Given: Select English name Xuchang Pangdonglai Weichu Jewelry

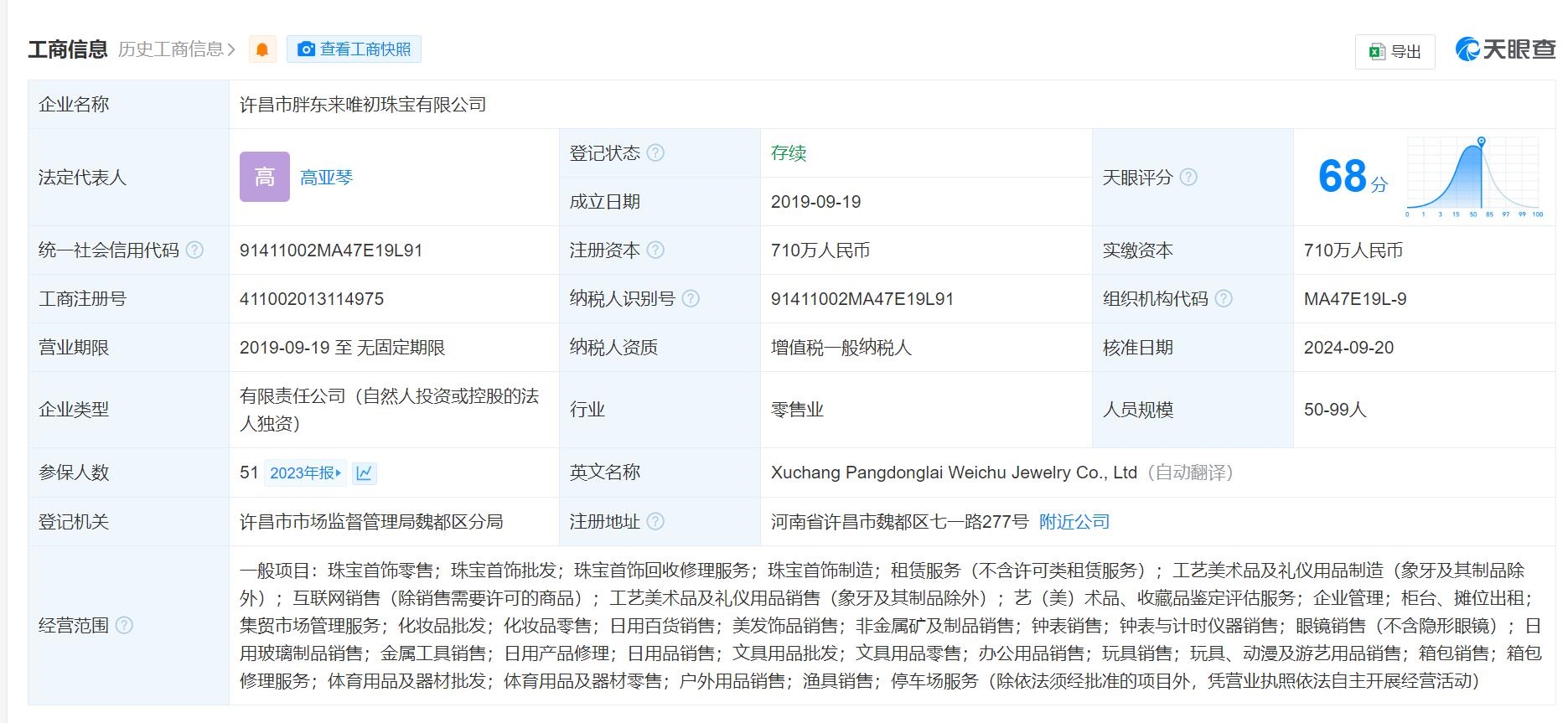Looking at the screenshot, I should pyautogui.click(x=954, y=473).
